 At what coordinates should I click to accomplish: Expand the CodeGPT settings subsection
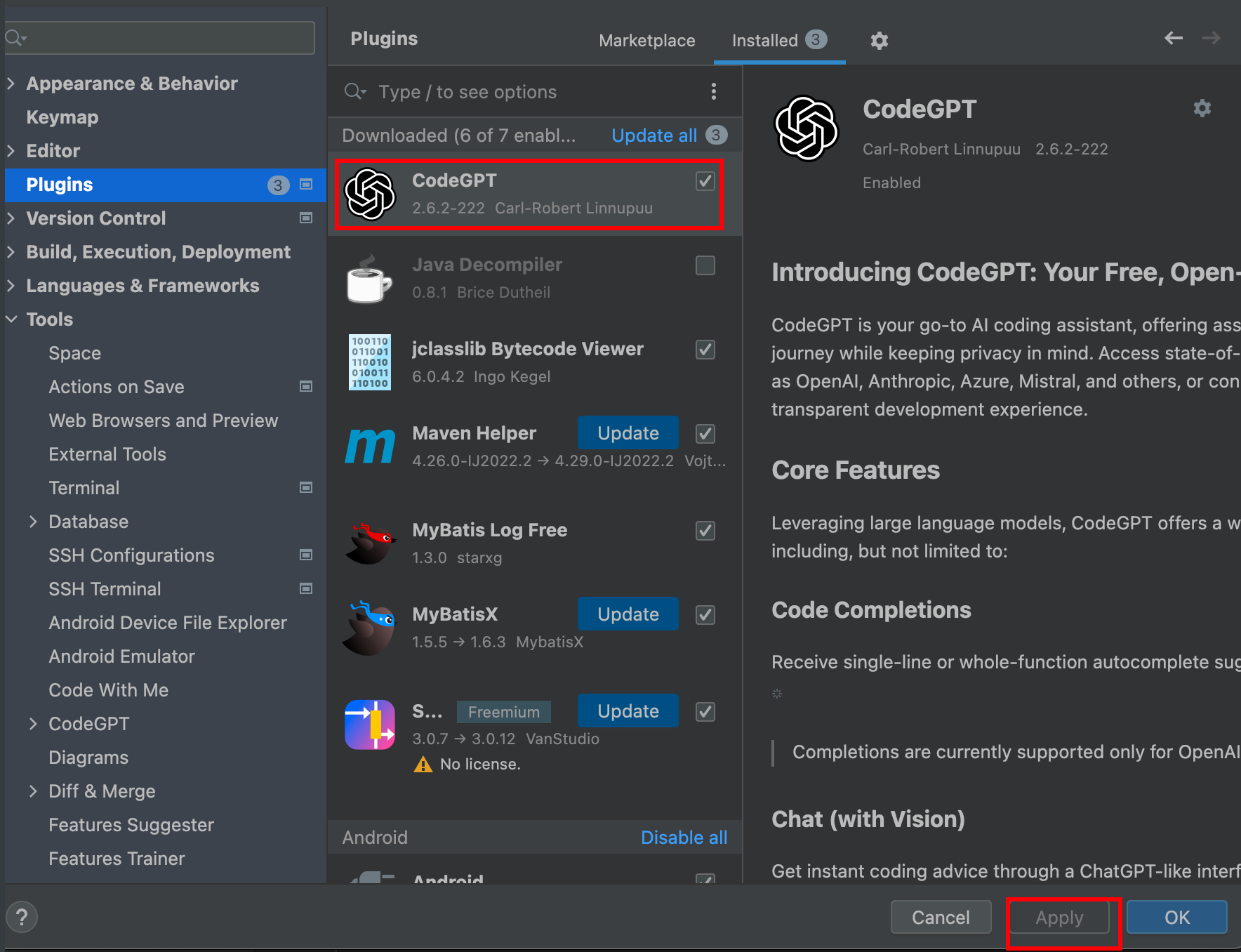(x=33, y=723)
